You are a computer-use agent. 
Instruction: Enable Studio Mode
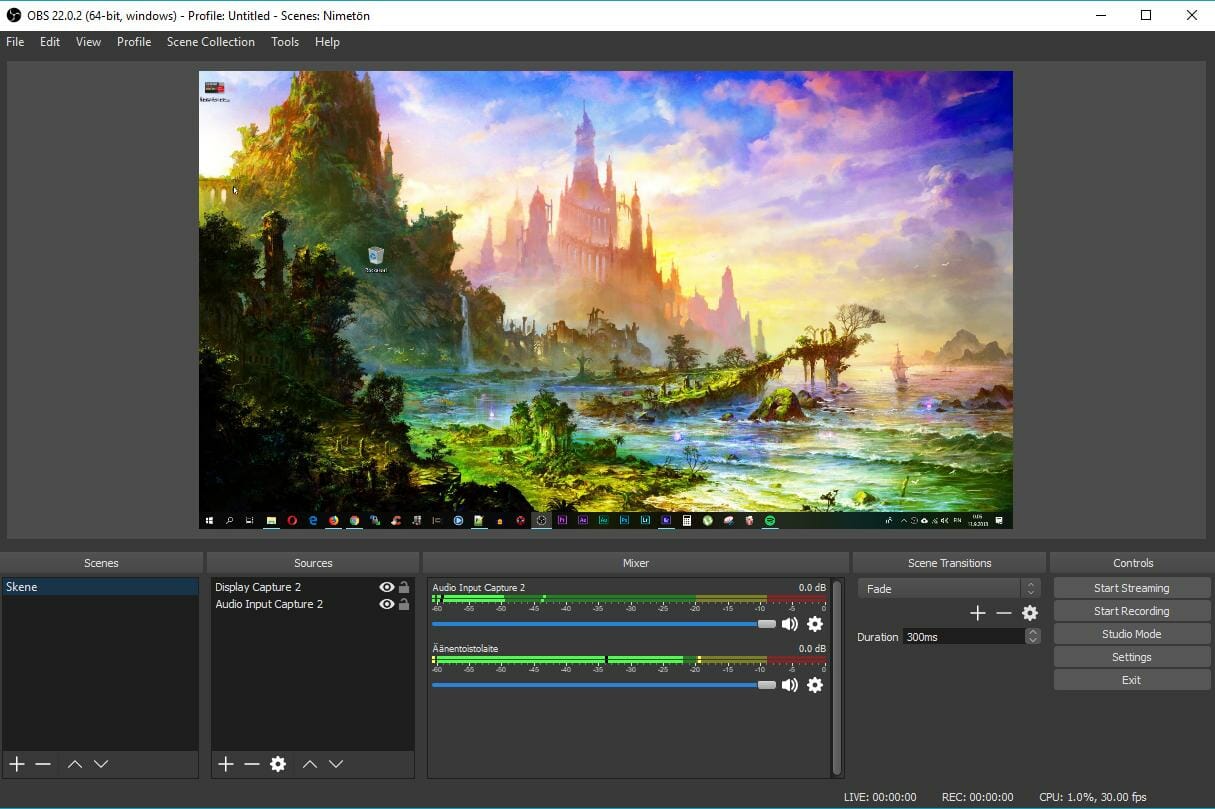pos(1131,633)
